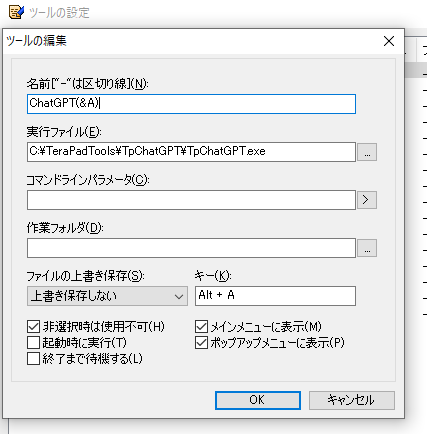The image size is (427, 434).
Task: Click the 実行ファイル(E) label
Action: 64,132
